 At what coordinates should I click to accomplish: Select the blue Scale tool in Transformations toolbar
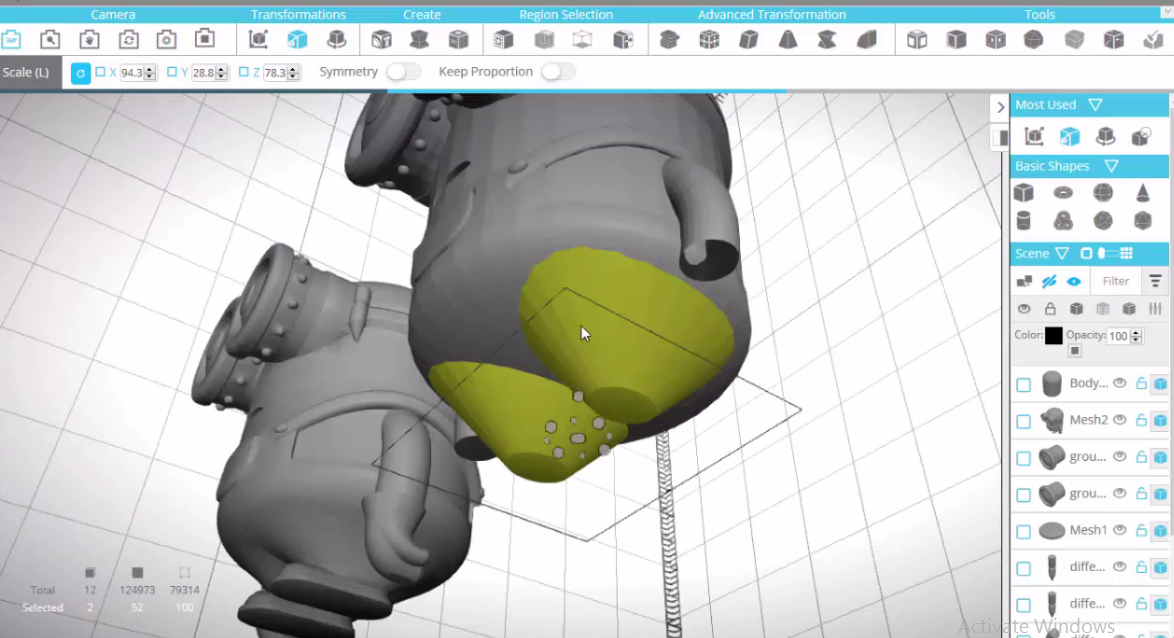[297, 39]
